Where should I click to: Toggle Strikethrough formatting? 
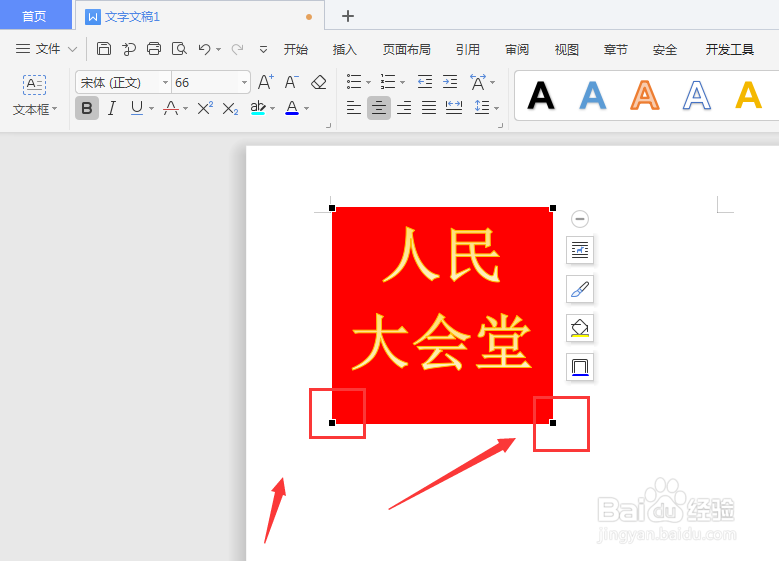[171, 108]
